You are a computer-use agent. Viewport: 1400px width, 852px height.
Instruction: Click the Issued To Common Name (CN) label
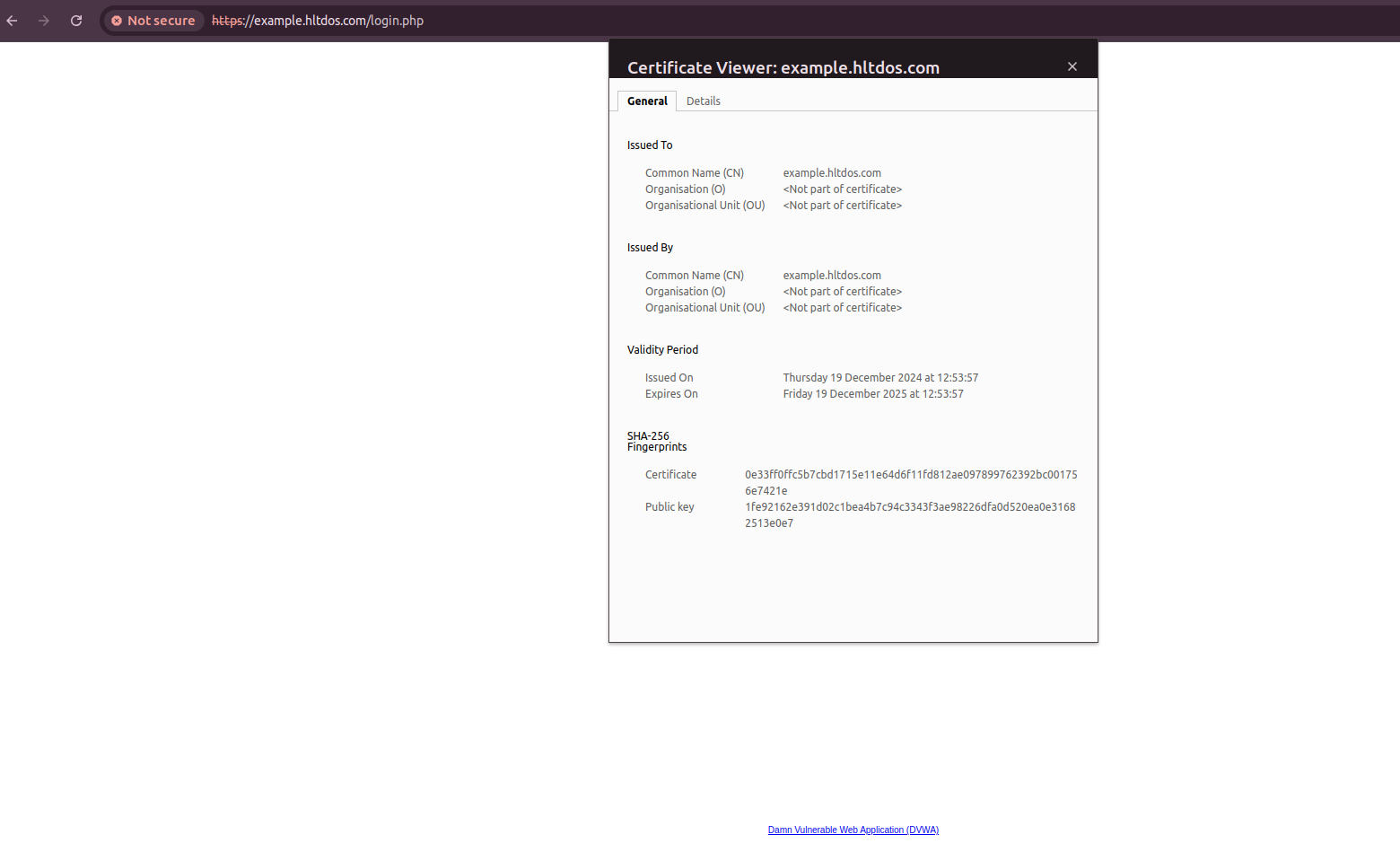point(695,173)
